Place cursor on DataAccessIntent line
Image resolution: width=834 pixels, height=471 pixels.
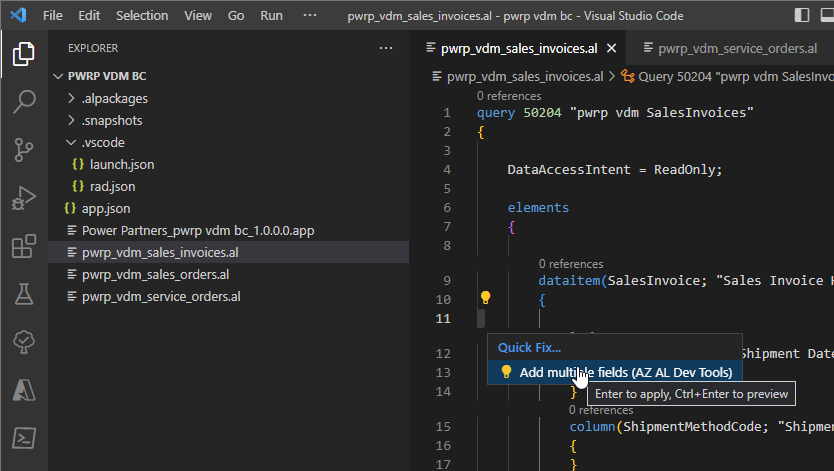614,170
